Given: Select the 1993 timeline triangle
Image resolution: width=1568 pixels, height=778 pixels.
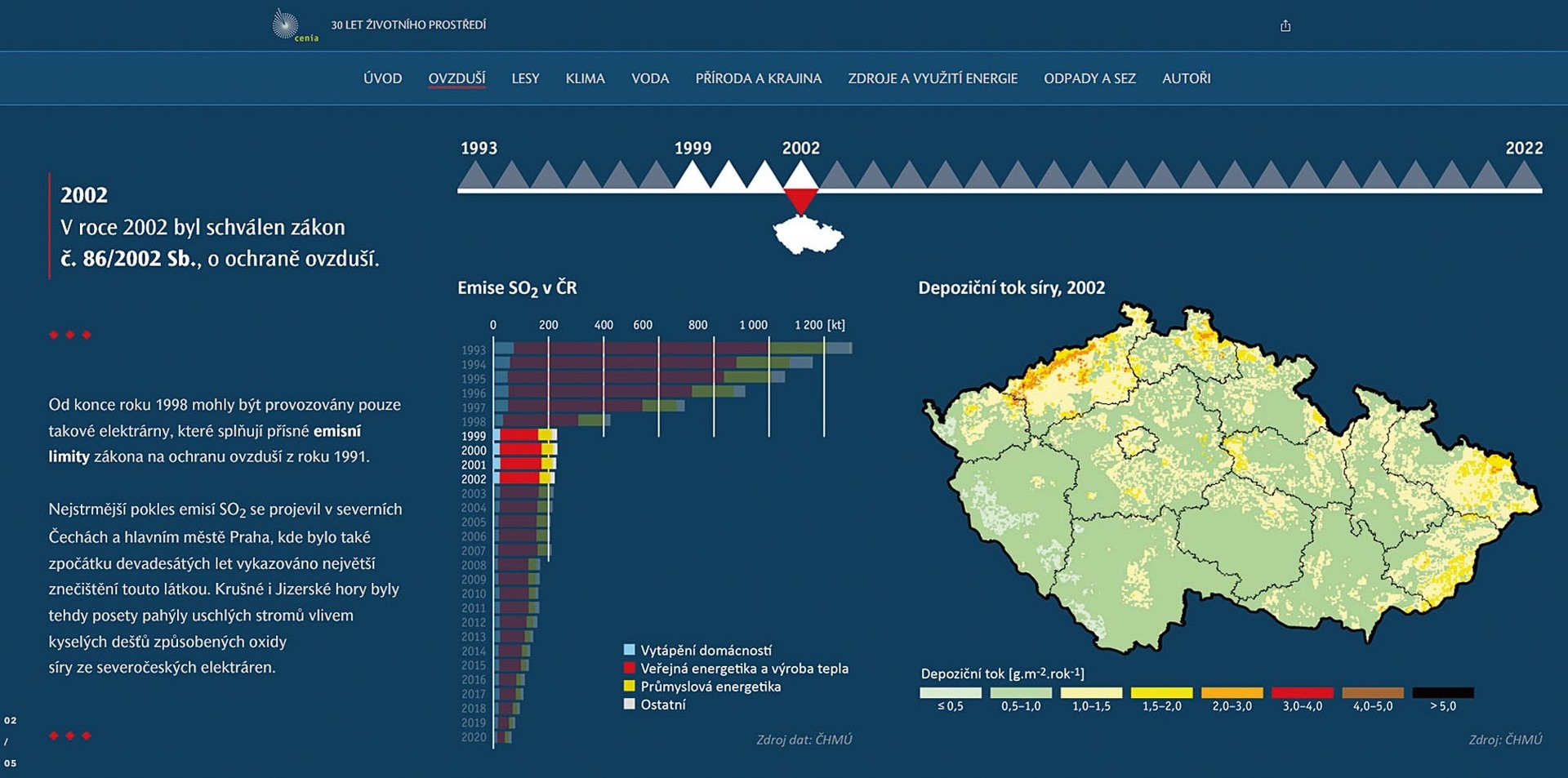Looking at the screenshot, I should click(x=476, y=176).
